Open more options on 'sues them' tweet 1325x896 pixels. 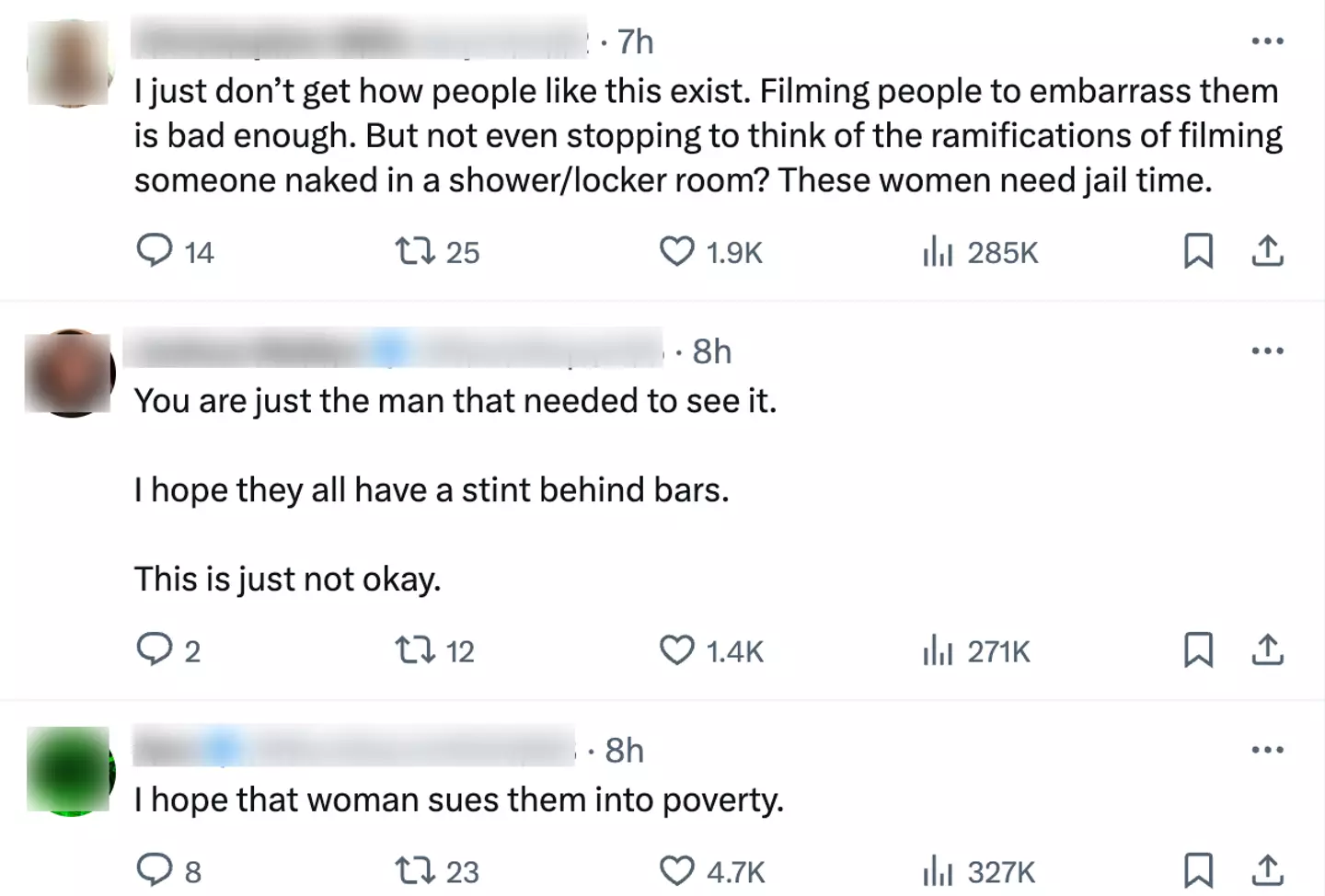[x=1267, y=750]
